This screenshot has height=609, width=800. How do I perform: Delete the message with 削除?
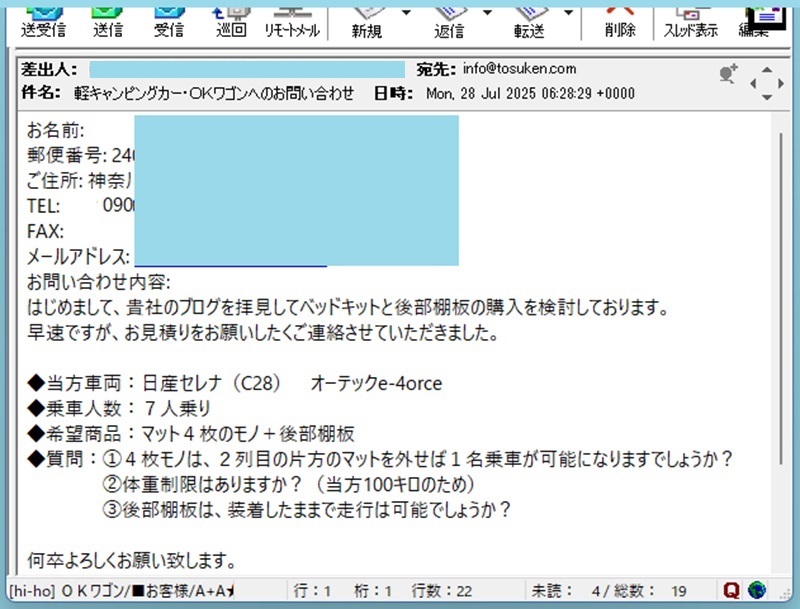(620, 20)
